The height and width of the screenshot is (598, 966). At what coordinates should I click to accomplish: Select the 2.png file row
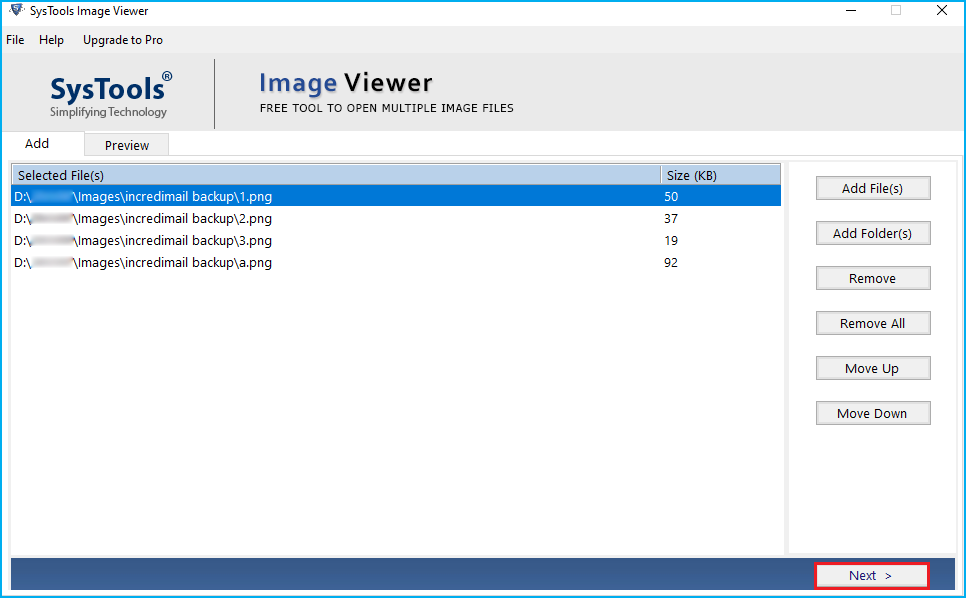396,219
